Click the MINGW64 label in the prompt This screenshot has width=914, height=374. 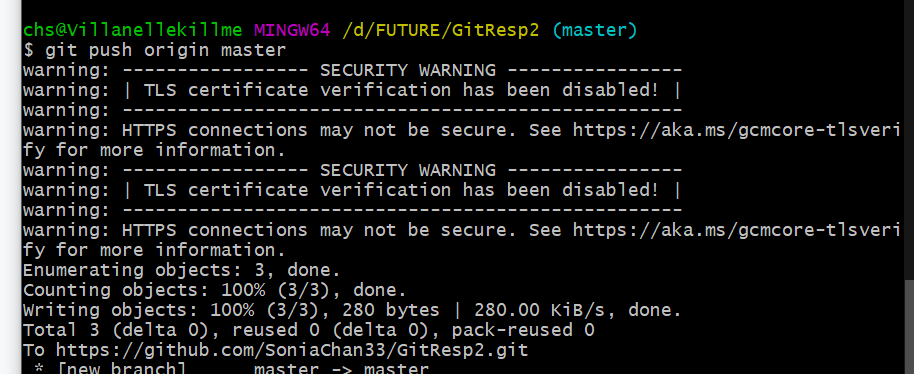tap(292, 30)
